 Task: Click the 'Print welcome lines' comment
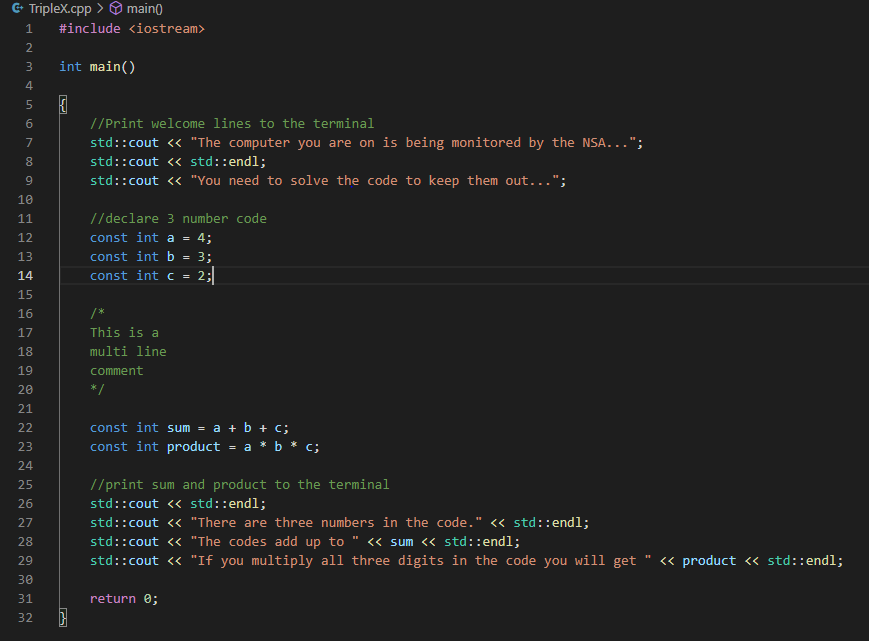(232, 123)
